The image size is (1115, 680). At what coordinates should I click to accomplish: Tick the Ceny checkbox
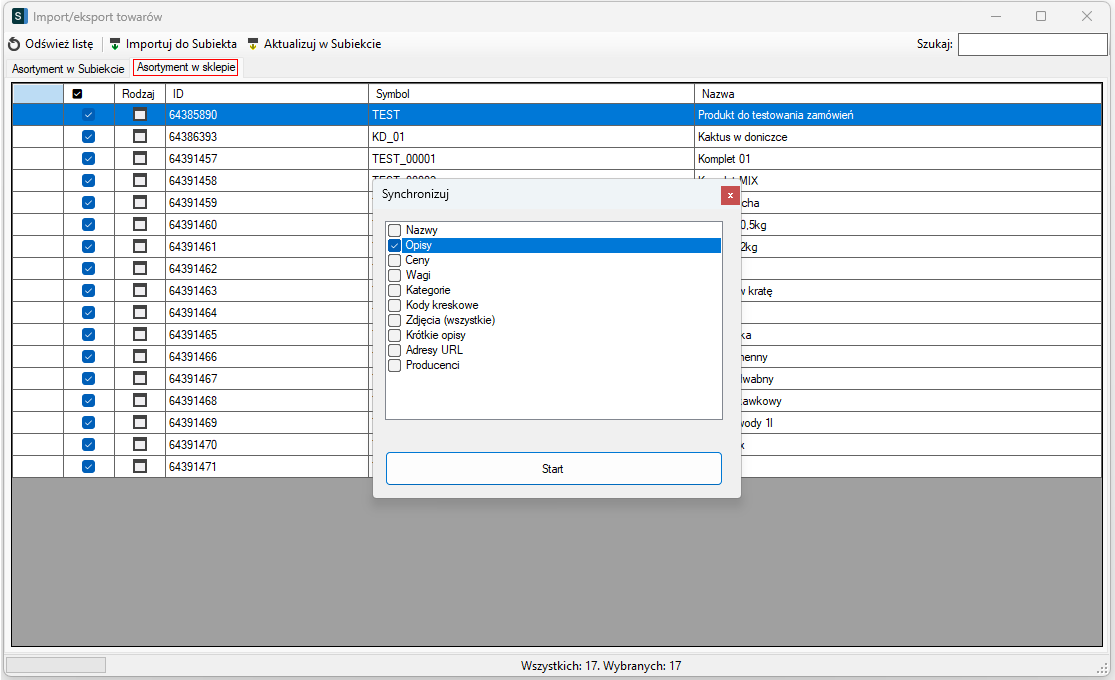[x=395, y=261]
